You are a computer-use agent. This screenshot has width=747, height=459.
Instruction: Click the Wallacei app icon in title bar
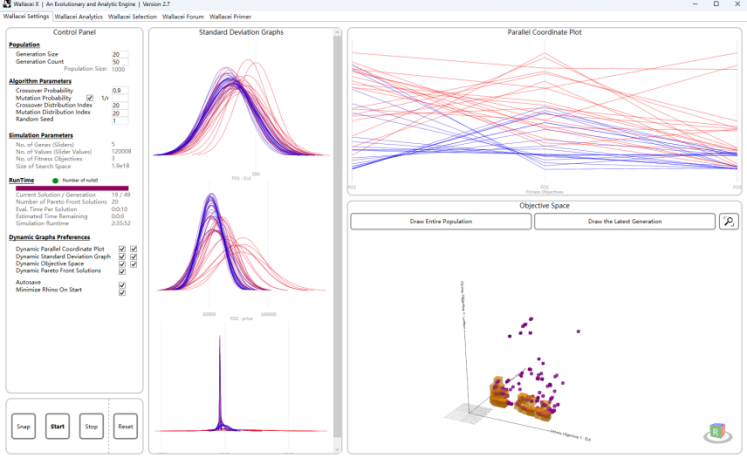coord(6,4)
